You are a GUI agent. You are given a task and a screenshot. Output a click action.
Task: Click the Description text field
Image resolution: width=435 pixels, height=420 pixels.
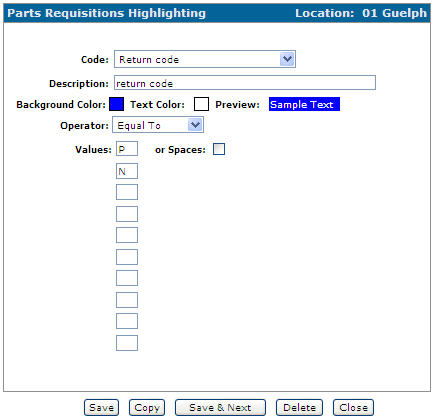245,83
